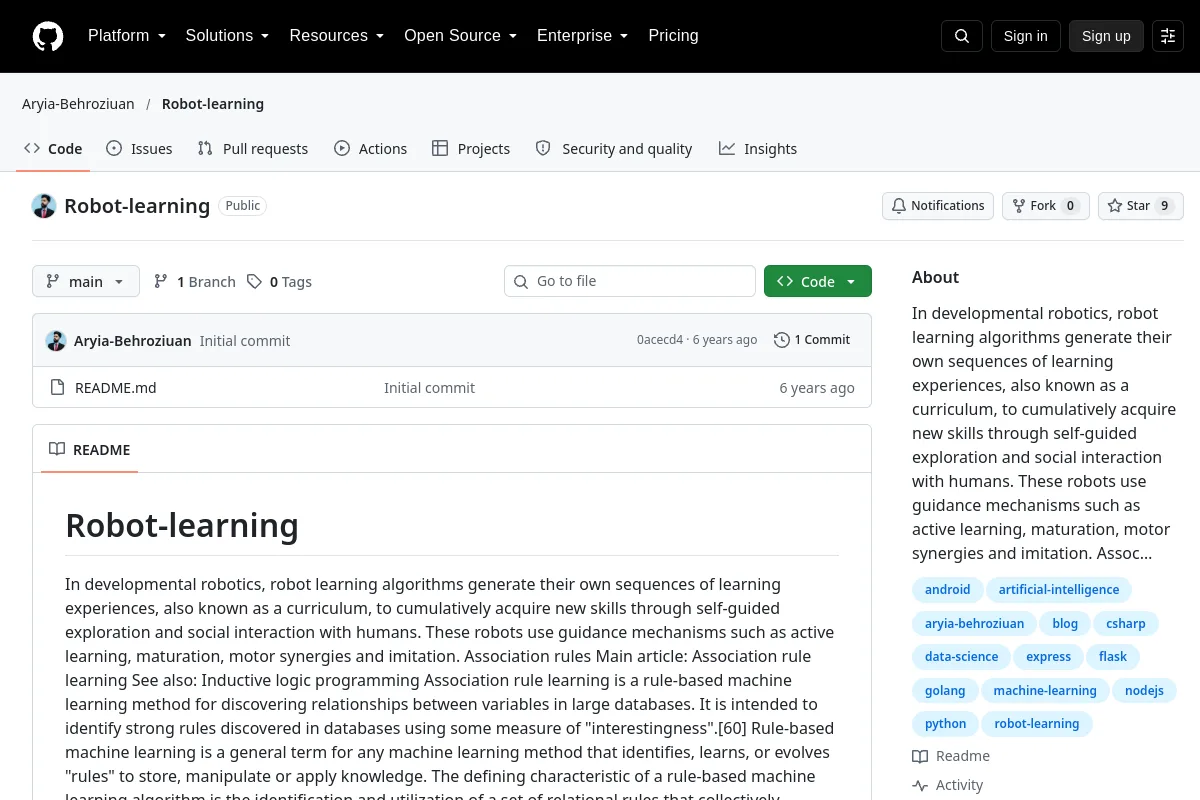Image resolution: width=1200 pixels, height=800 pixels.
Task: Switch to the Code tab
Action: [53, 149]
